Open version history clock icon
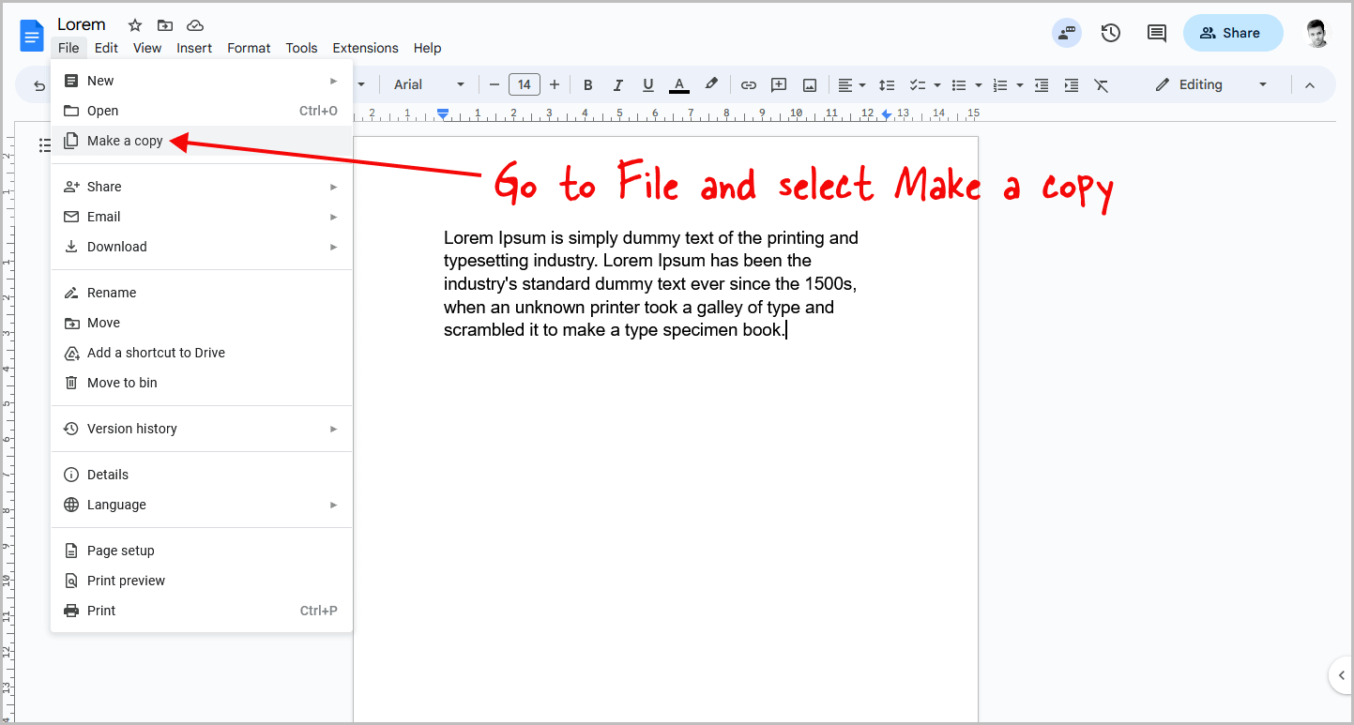The height and width of the screenshot is (725, 1354). (x=1111, y=33)
